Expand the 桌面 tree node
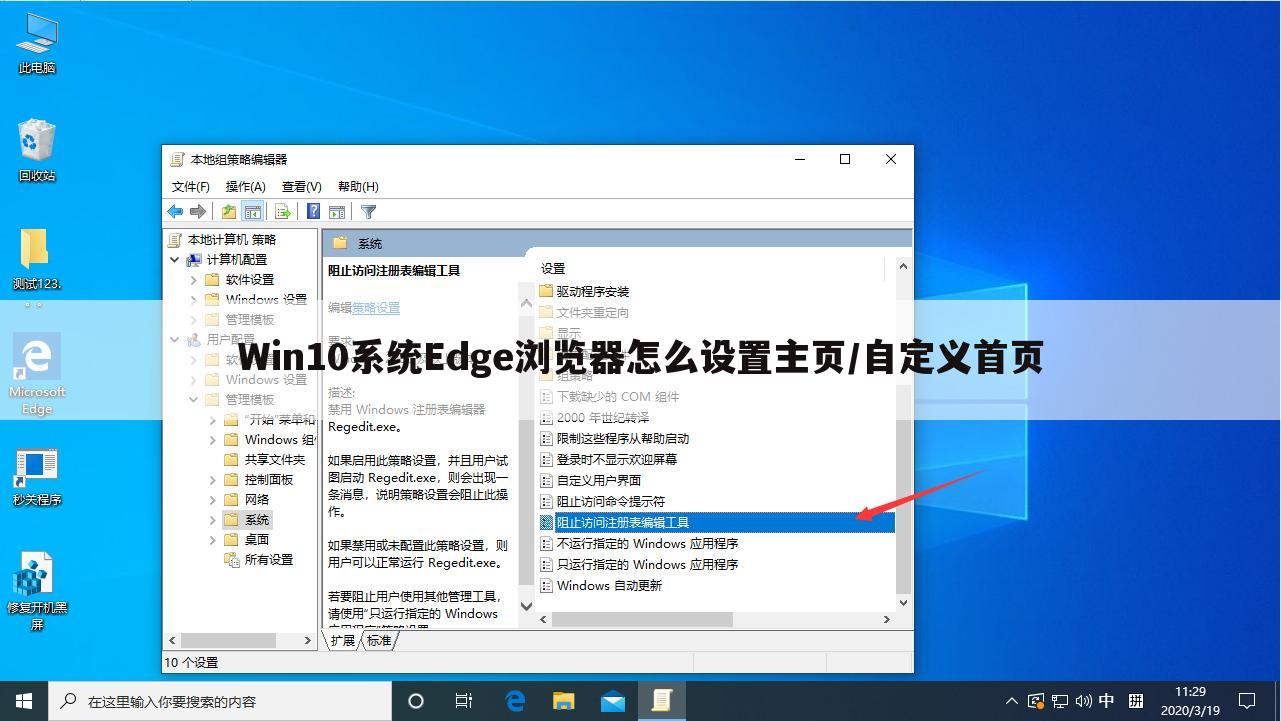Image resolution: width=1281 pixels, height=721 pixels. (213, 540)
